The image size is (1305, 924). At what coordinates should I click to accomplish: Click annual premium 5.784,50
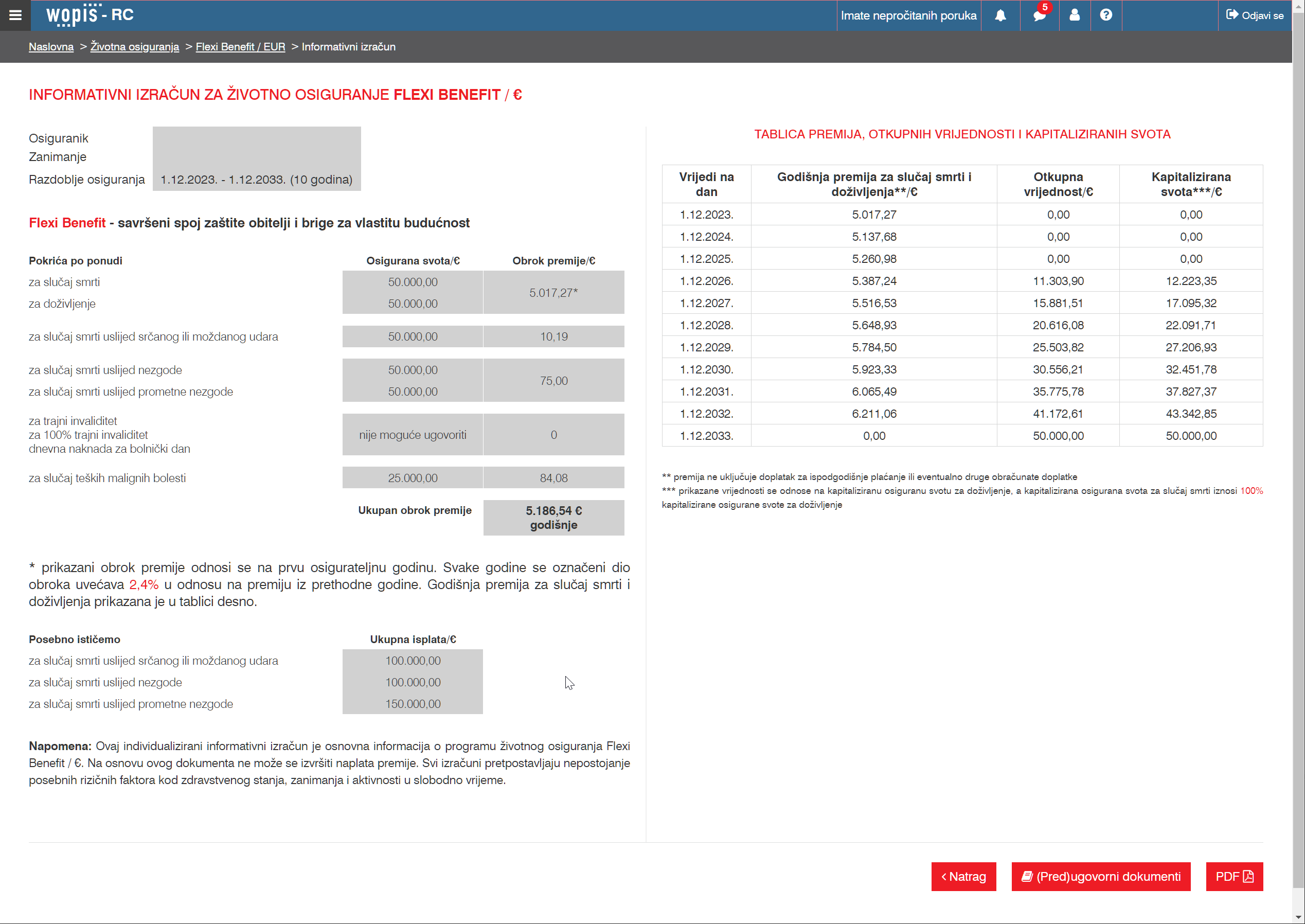(x=874, y=347)
